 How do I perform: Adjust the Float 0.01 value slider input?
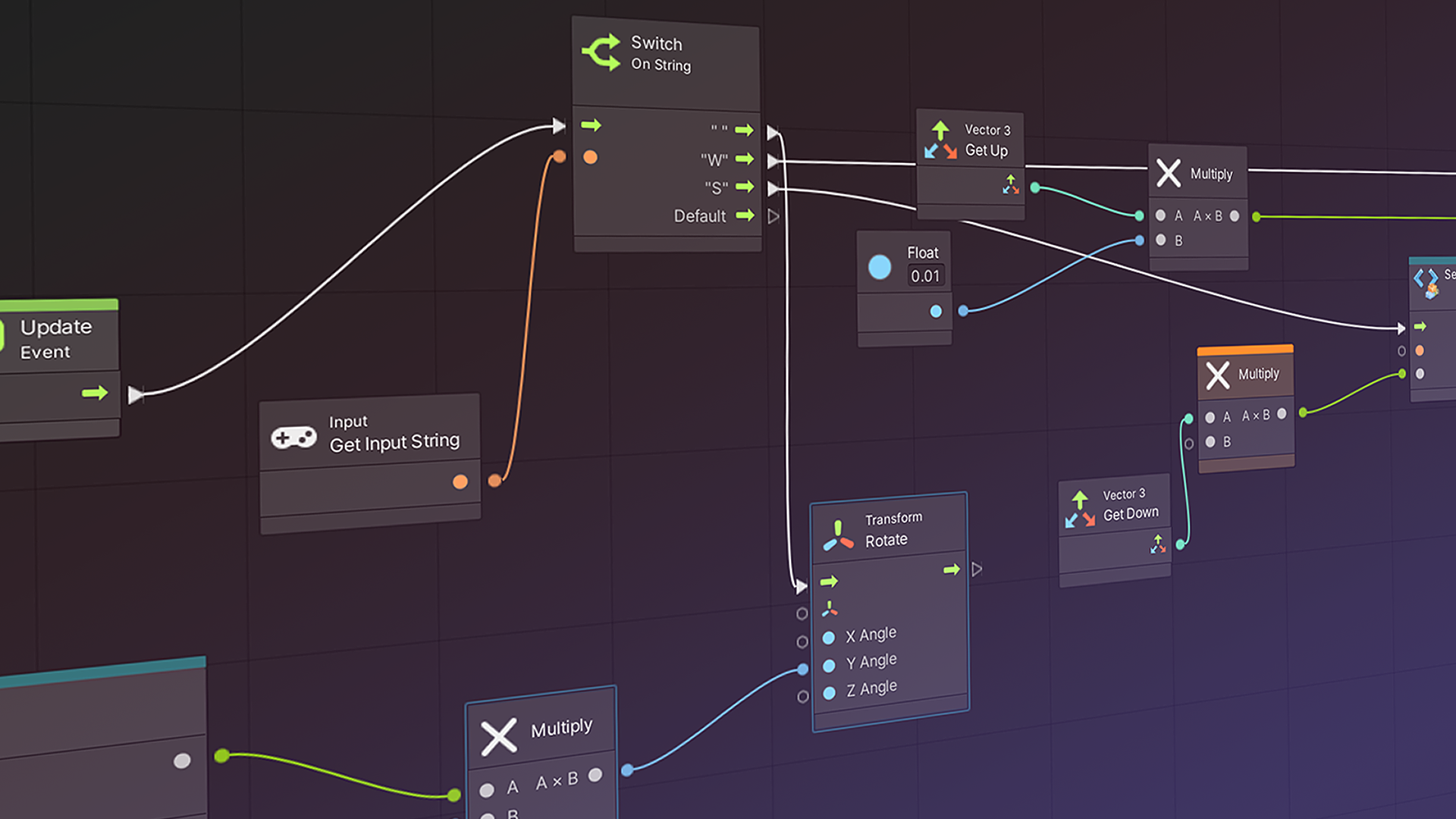point(921,276)
